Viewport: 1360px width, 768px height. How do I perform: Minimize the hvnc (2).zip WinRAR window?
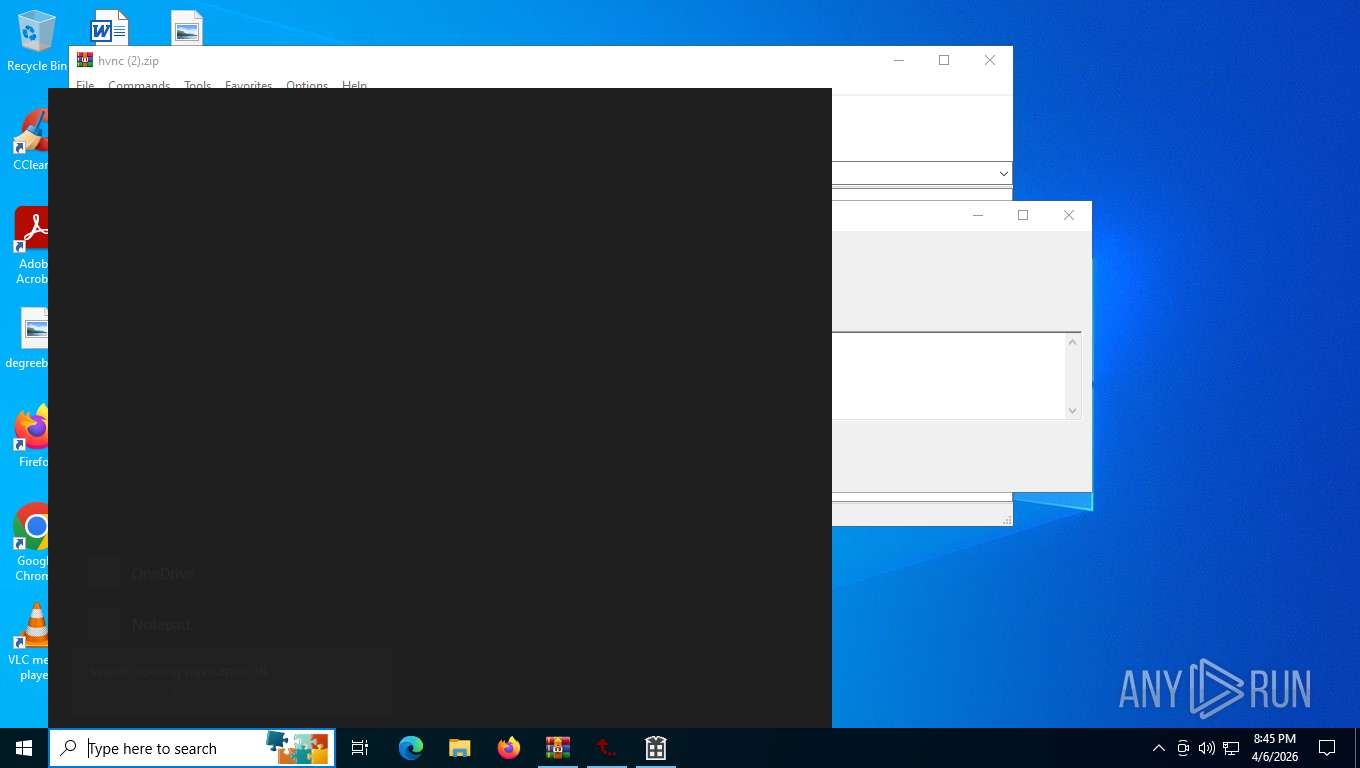coord(898,60)
